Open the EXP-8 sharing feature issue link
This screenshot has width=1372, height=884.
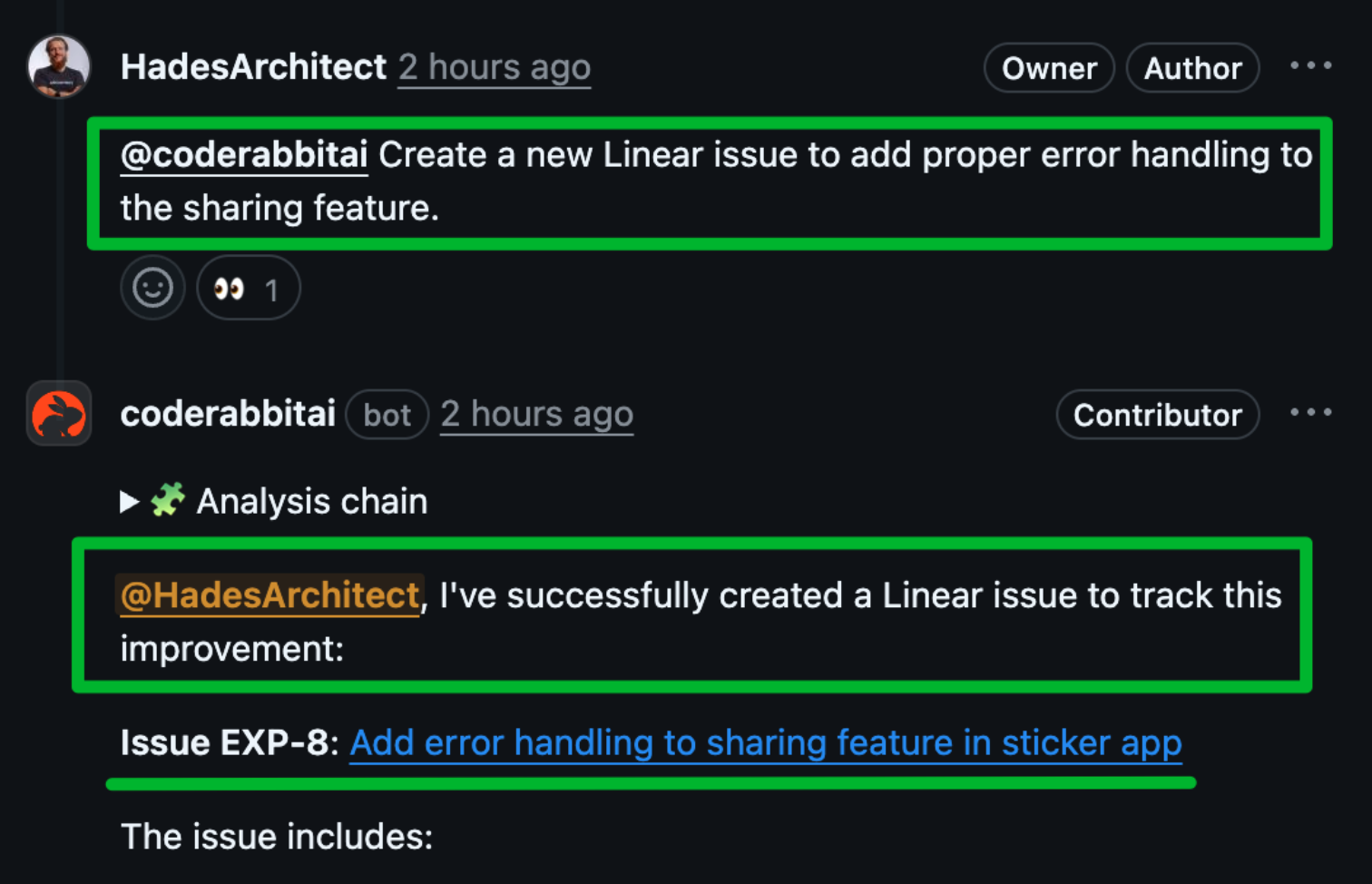coord(767,742)
